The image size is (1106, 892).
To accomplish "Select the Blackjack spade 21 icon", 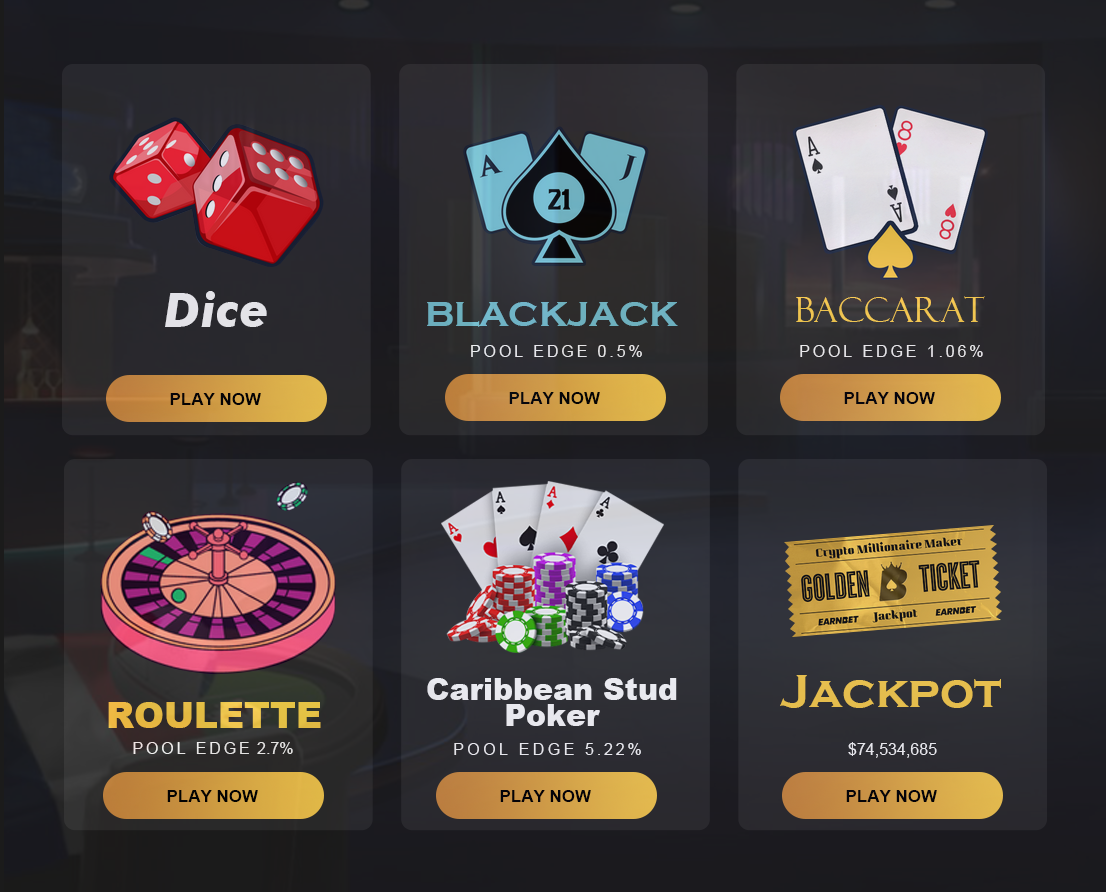I will click(556, 196).
